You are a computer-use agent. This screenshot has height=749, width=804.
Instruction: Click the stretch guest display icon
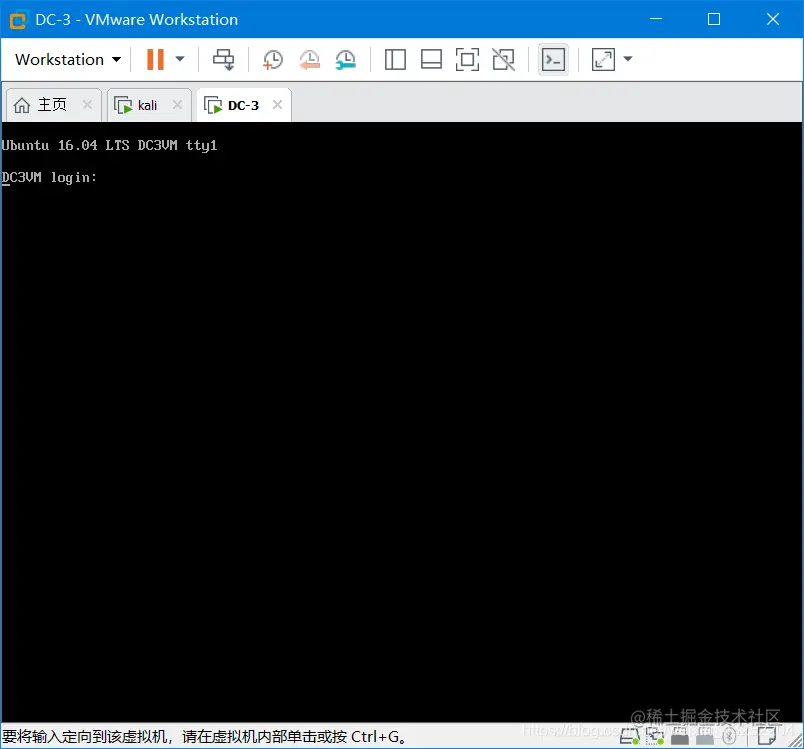click(x=603, y=59)
